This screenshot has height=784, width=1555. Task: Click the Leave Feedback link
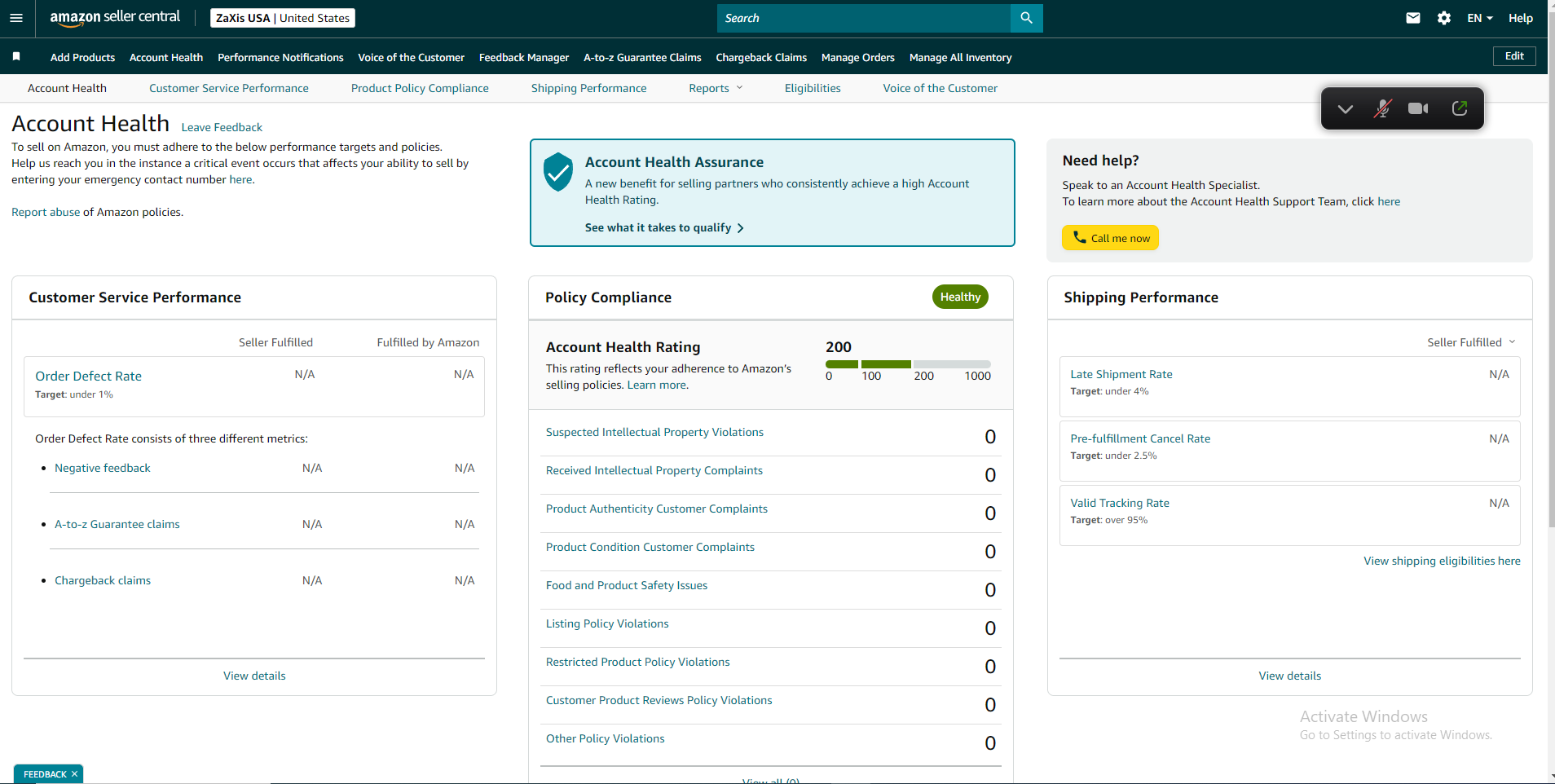pyautogui.click(x=222, y=127)
